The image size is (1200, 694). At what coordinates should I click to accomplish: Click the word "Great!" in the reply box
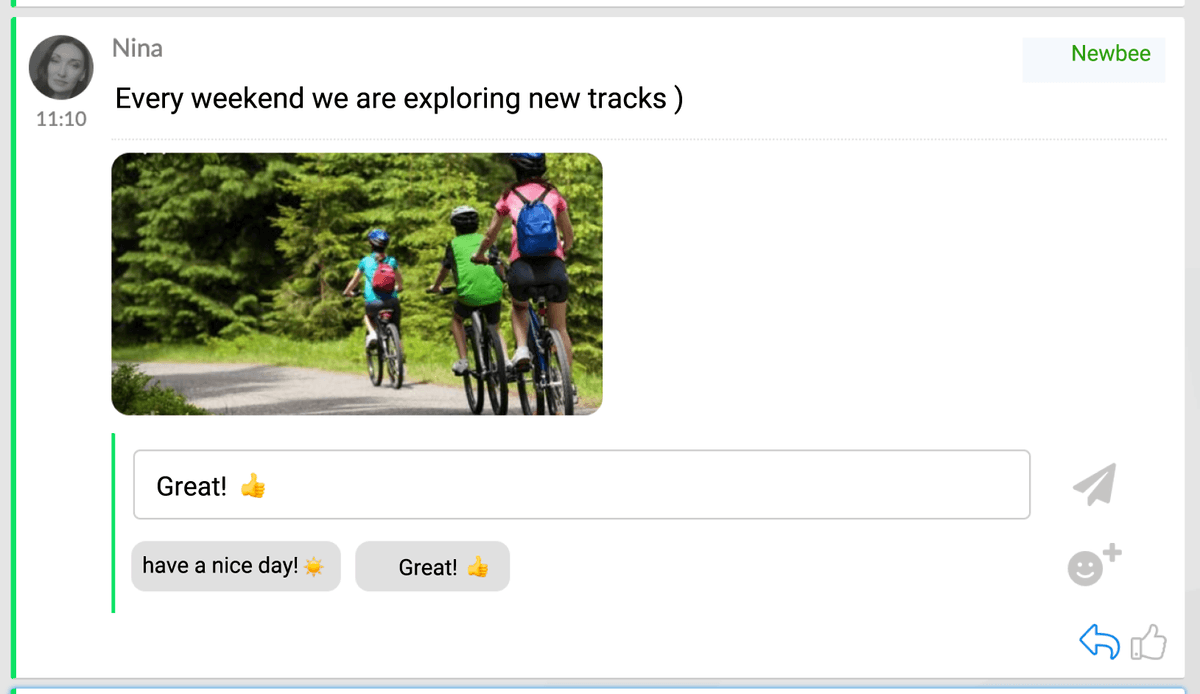pyautogui.click(x=191, y=487)
